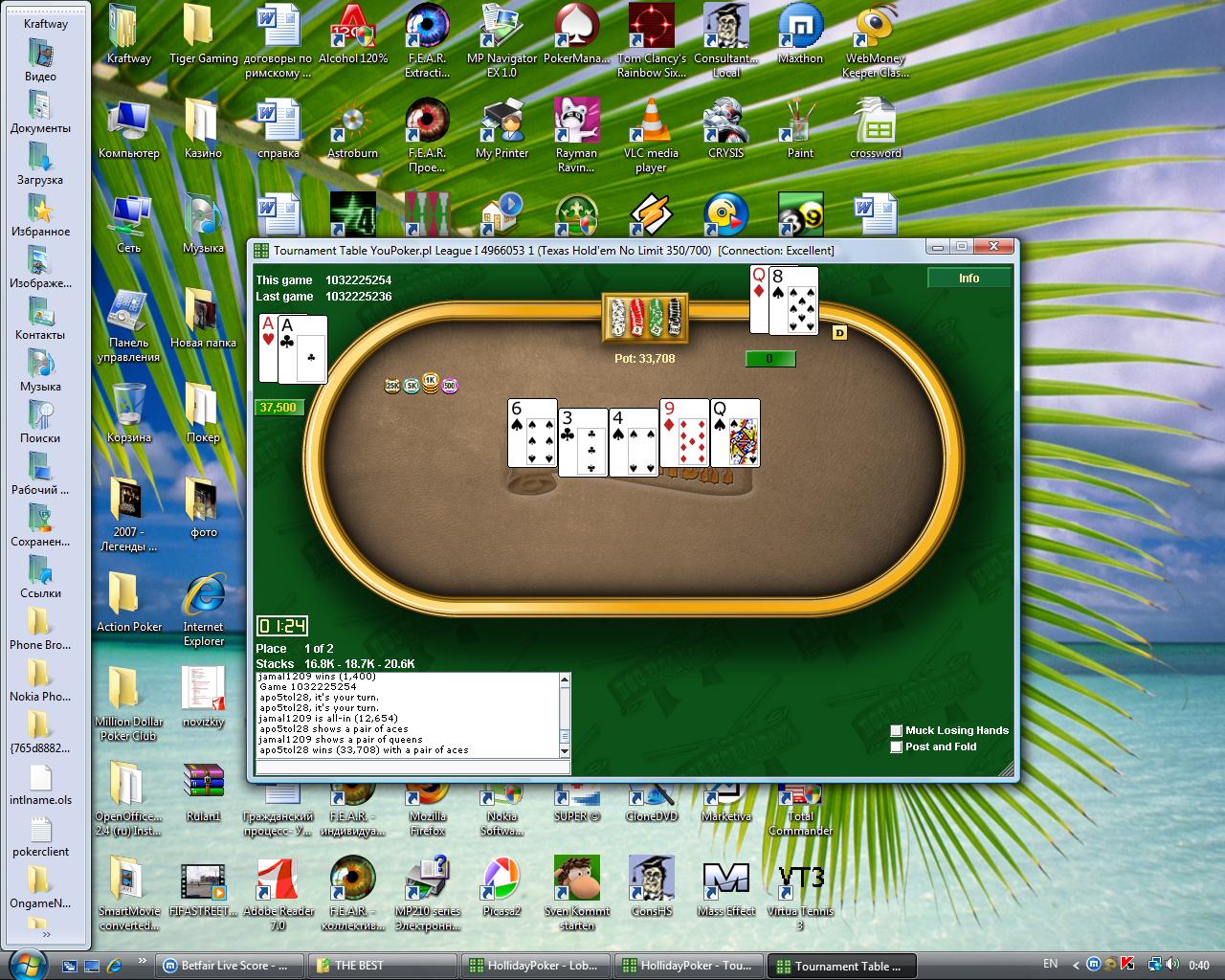Open the Virtua Tennis 3 shortcut
The height and width of the screenshot is (980, 1225).
point(800,894)
